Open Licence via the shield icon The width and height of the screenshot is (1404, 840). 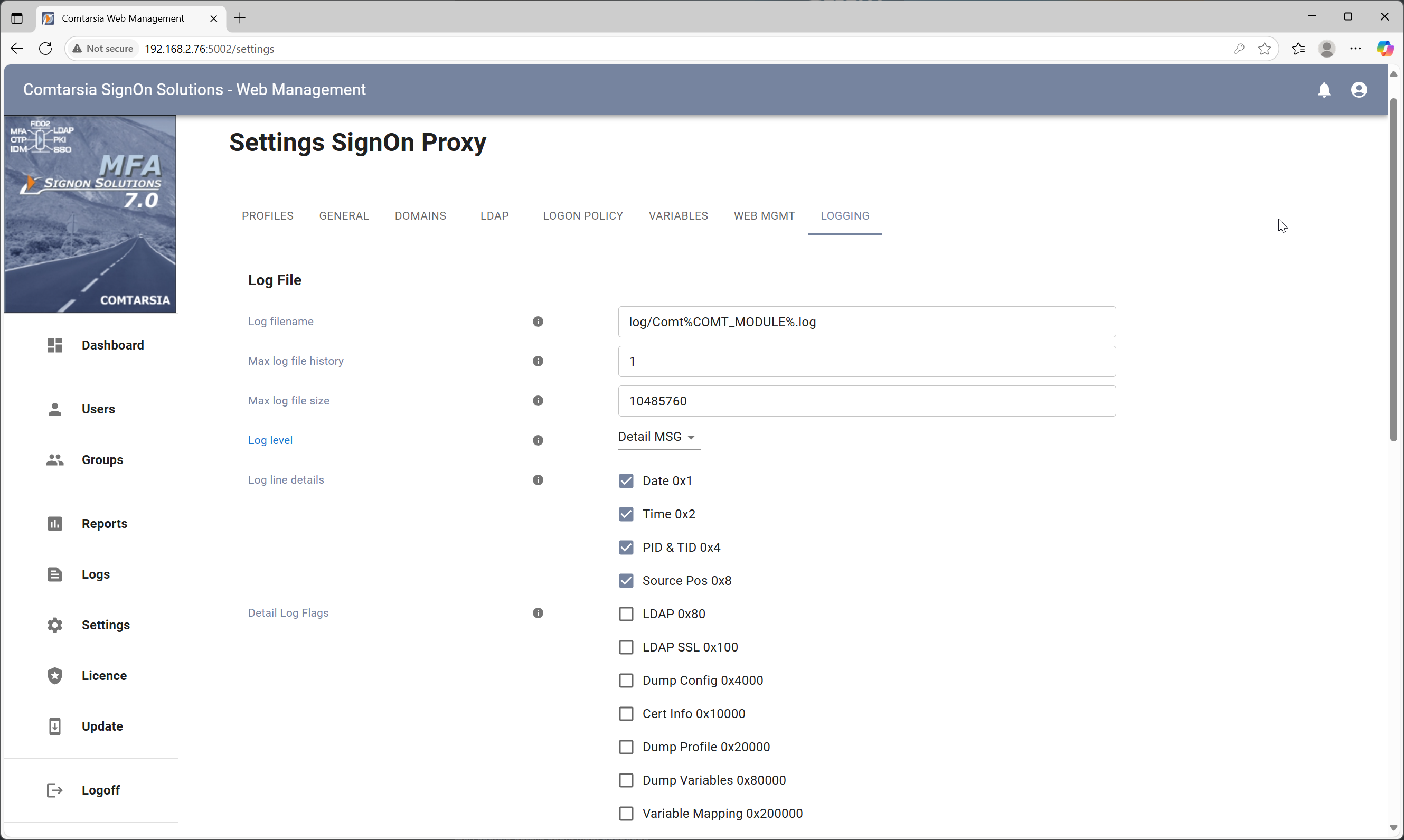54,675
